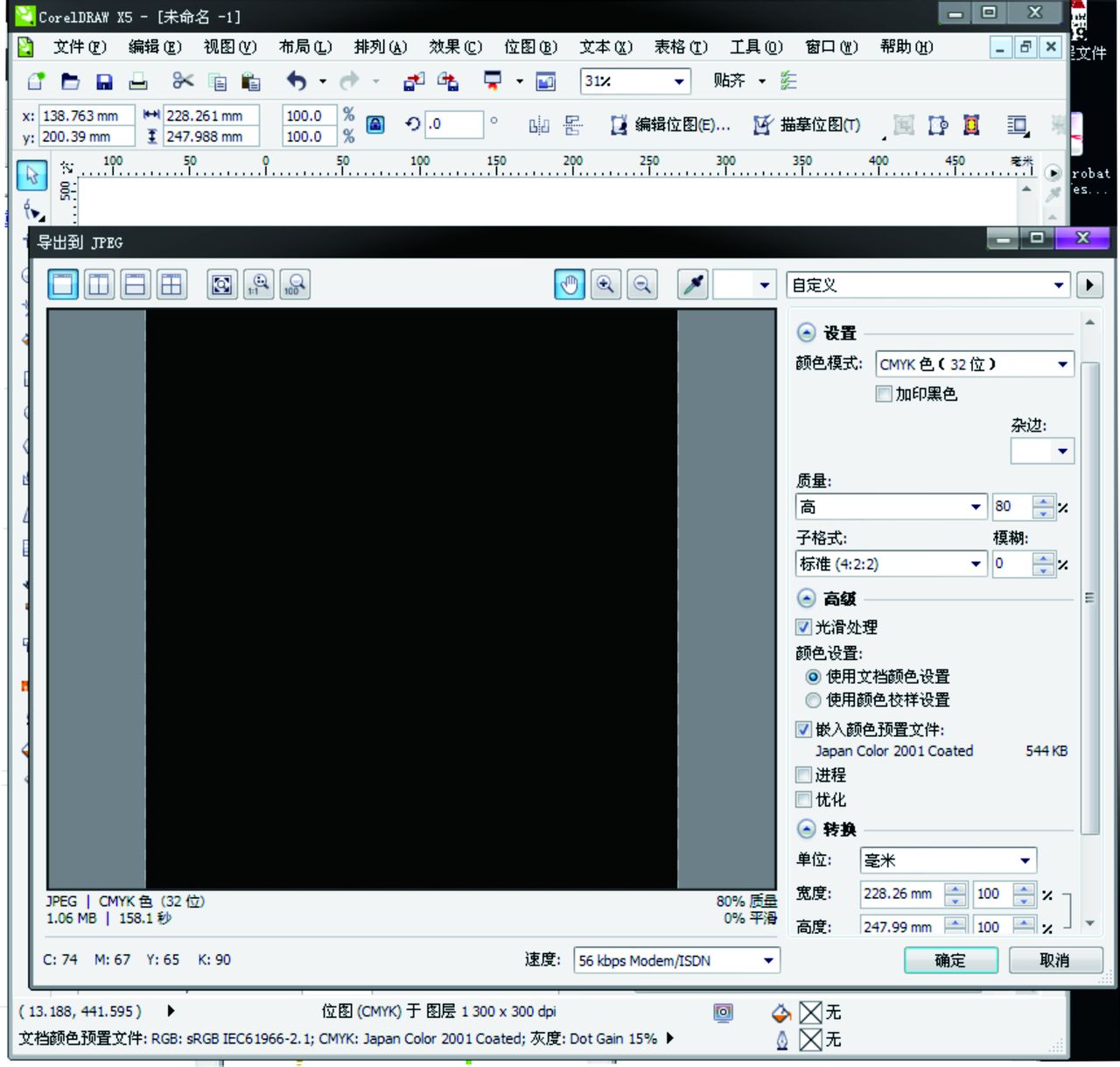The height and width of the screenshot is (1067, 1120).
Task: Open the 编辑 menu
Action: (155, 46)
